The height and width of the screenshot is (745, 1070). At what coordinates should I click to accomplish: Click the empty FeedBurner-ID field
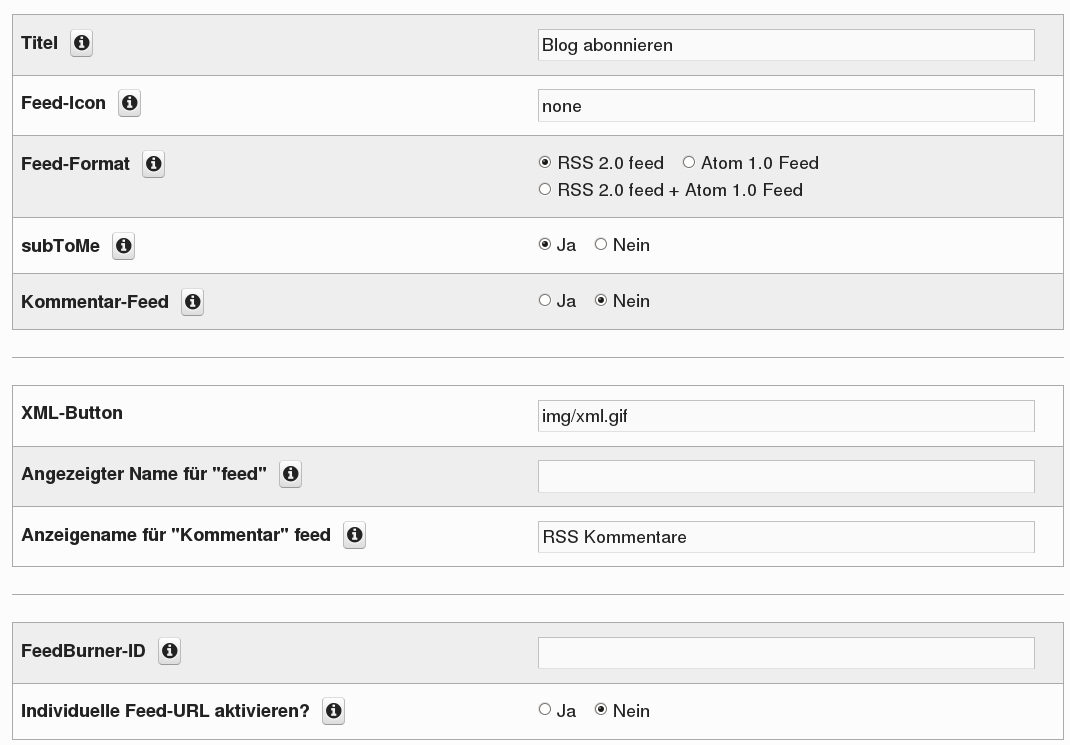786,653
